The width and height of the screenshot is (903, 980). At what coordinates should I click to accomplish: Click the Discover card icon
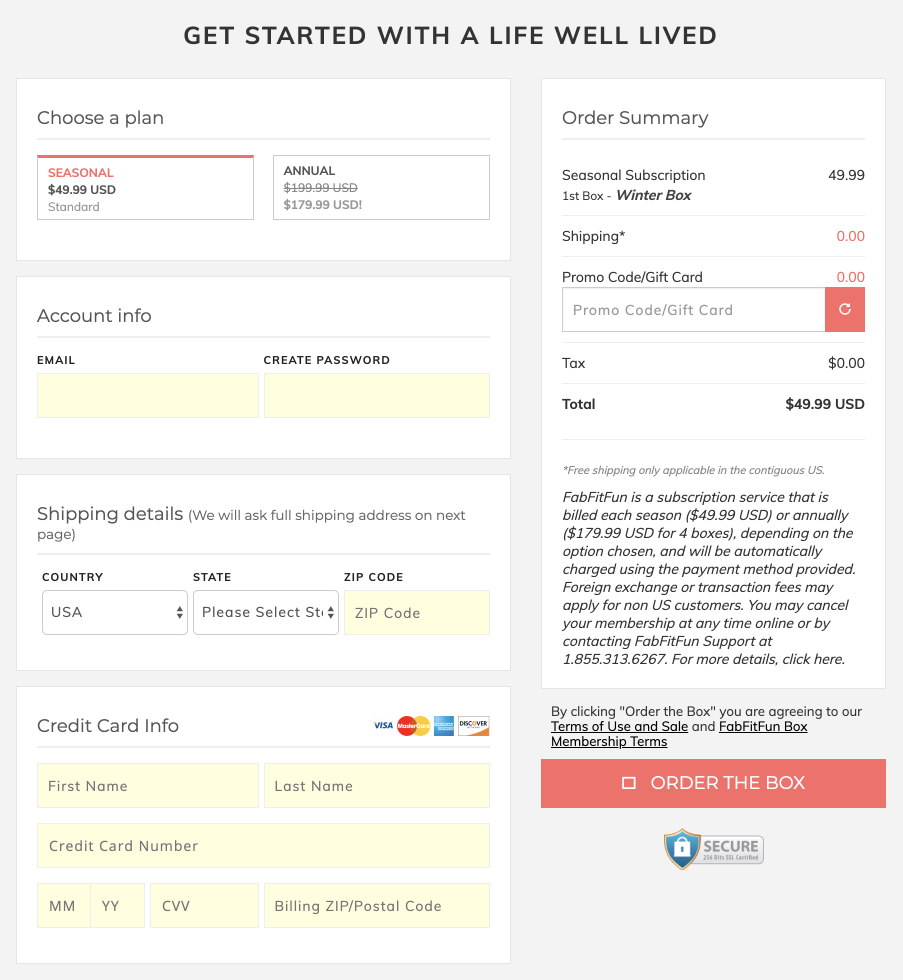coord(472,725)
